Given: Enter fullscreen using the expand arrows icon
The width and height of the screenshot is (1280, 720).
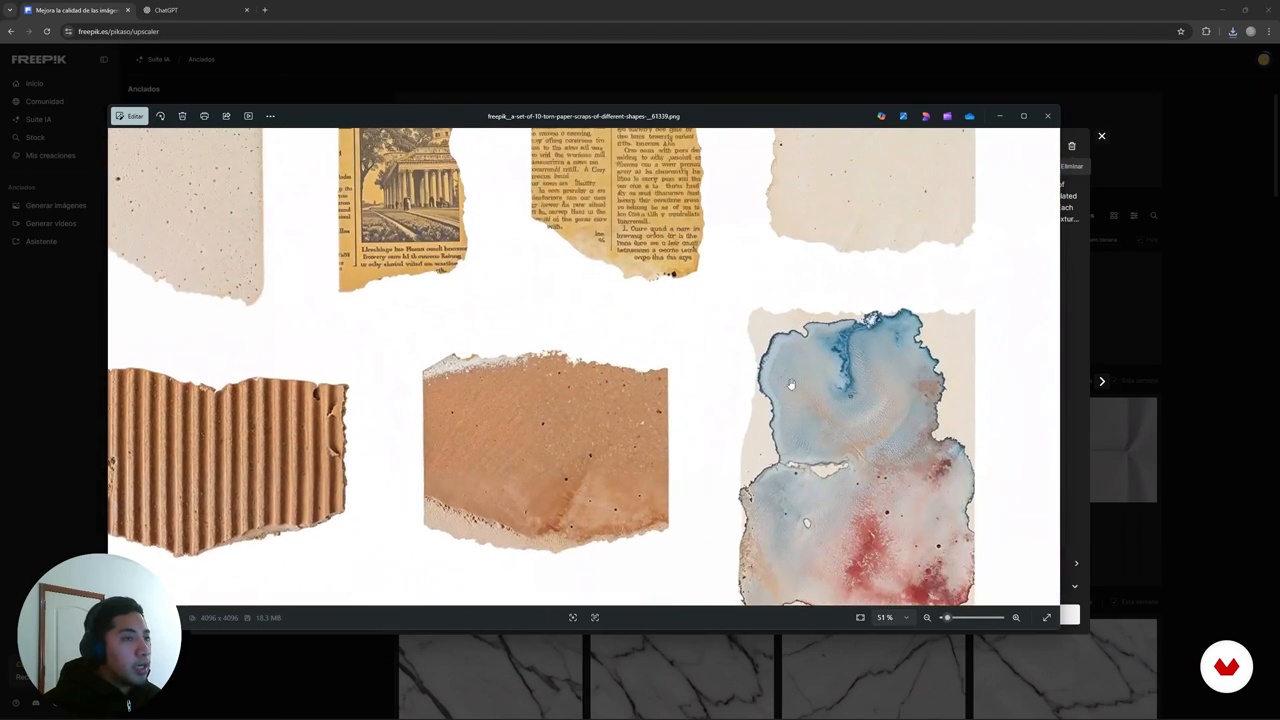Looking at the screenshot, I should coord(1047,618).
